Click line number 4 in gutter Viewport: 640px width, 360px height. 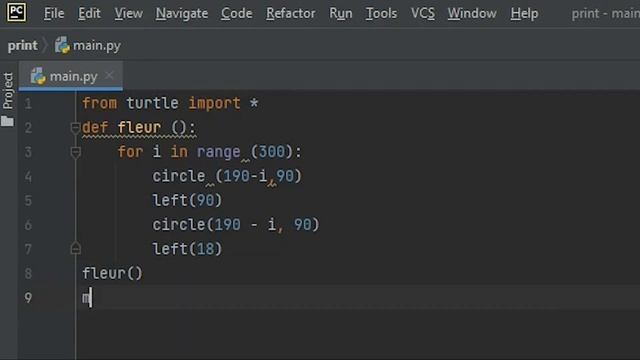click(28, 176)
